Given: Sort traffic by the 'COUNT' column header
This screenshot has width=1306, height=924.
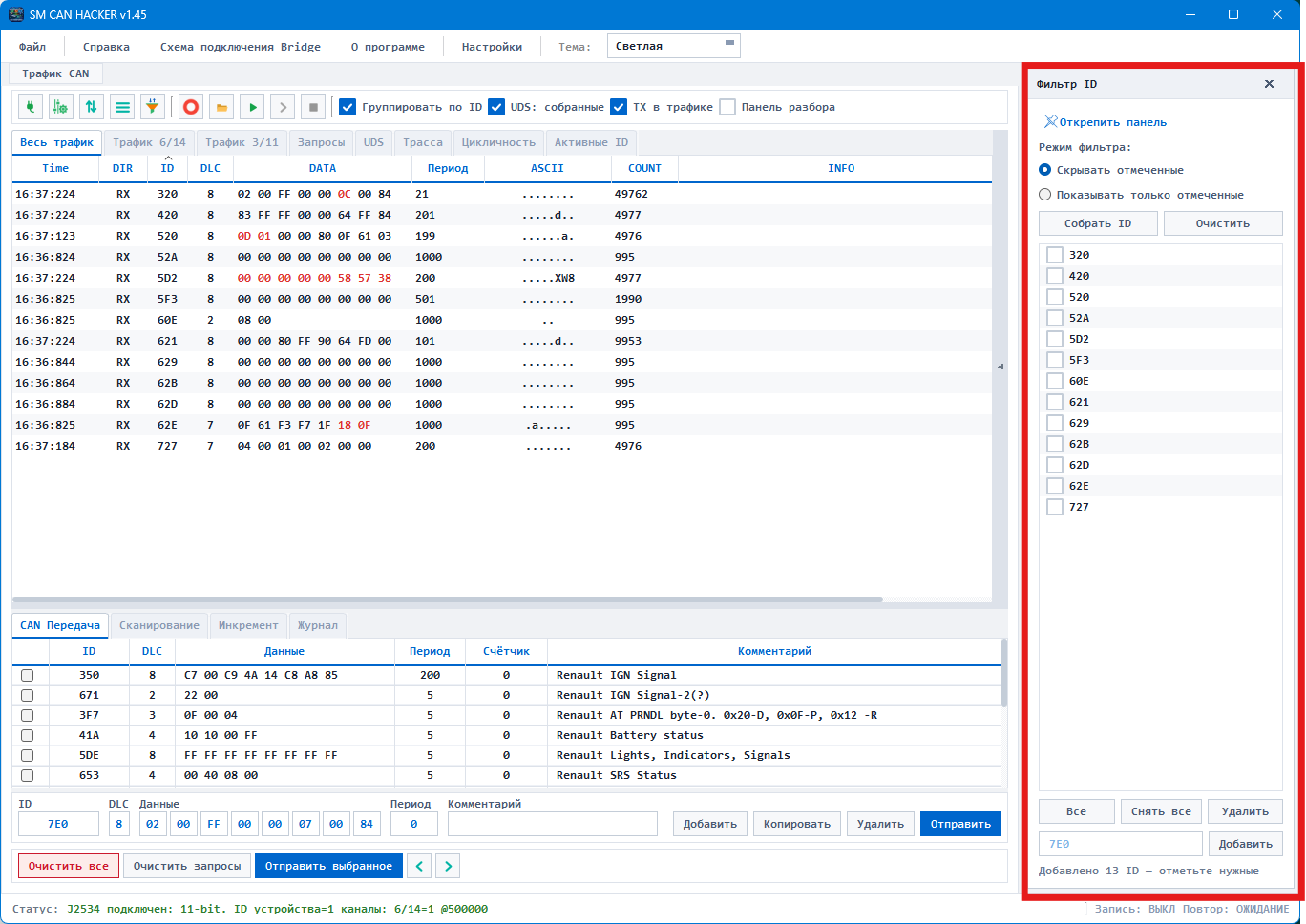Looking at the screenshot, I should [644, 168].
